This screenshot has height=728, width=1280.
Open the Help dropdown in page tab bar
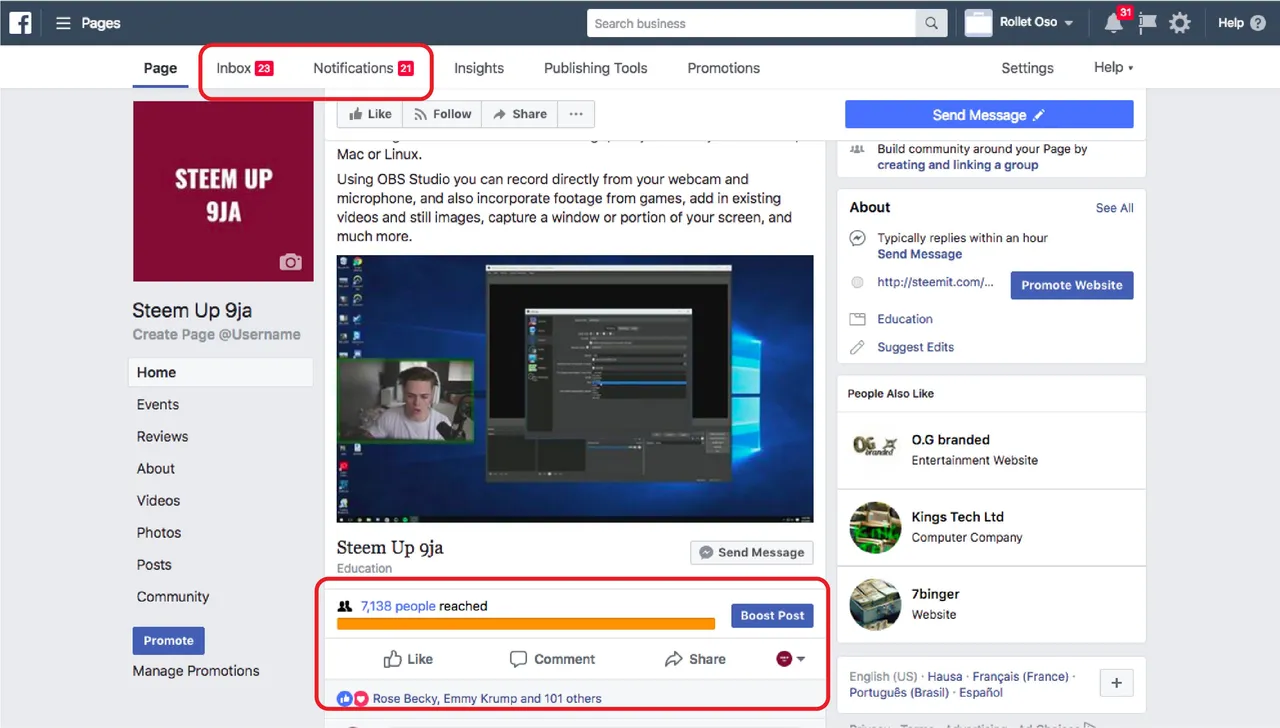click(1114, 68)
